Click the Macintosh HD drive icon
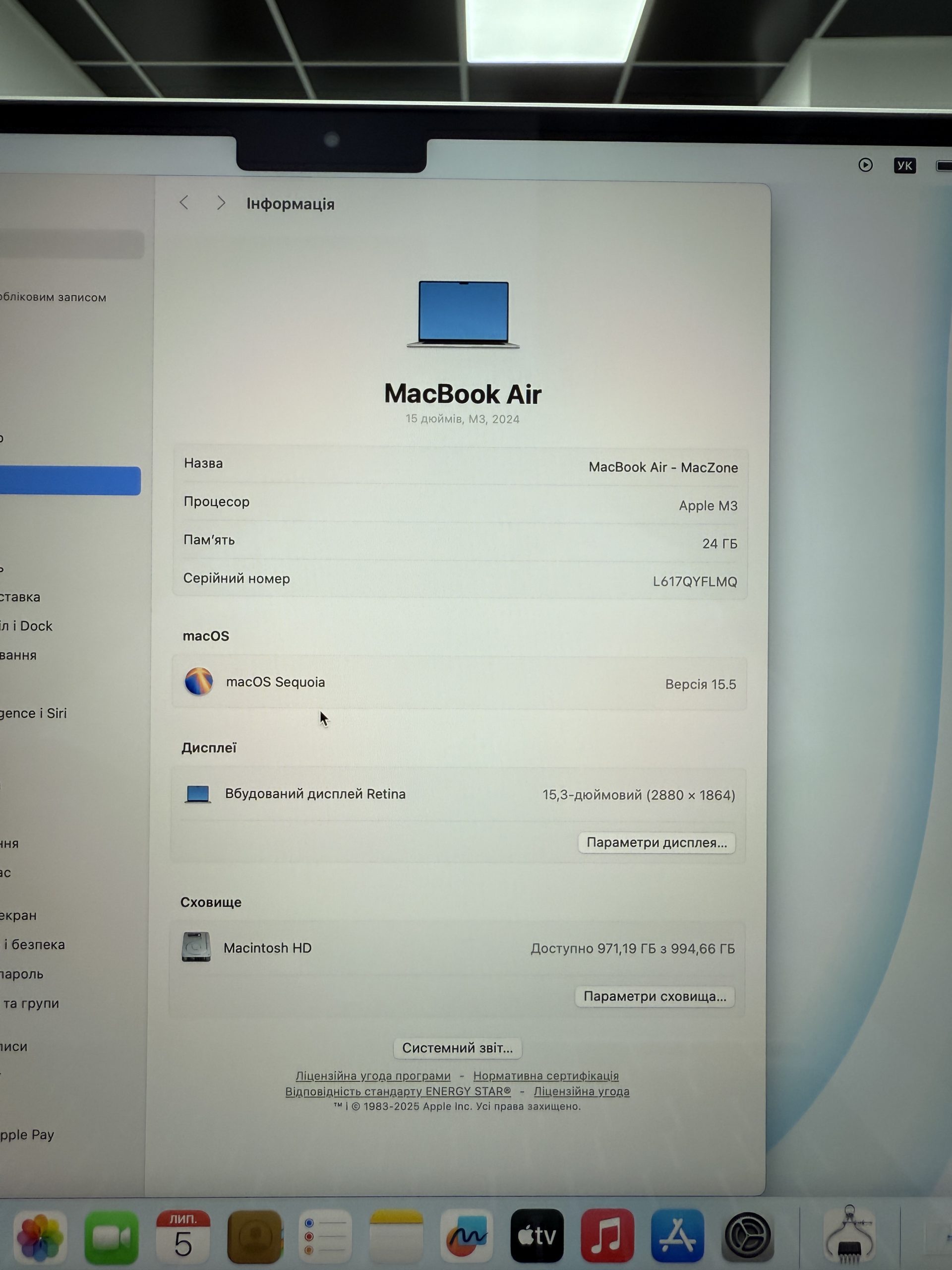952x1270 pixels. (x=196, y=947)
